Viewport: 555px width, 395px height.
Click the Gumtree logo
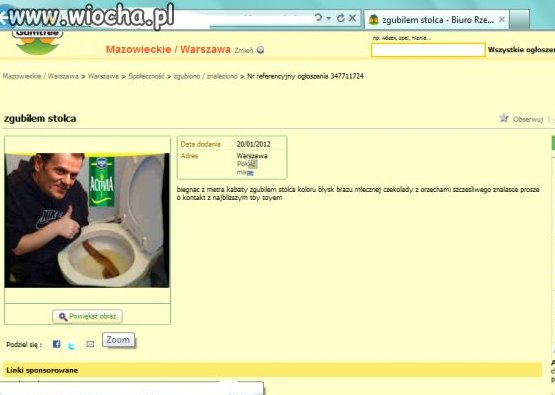tap(38, 42)
